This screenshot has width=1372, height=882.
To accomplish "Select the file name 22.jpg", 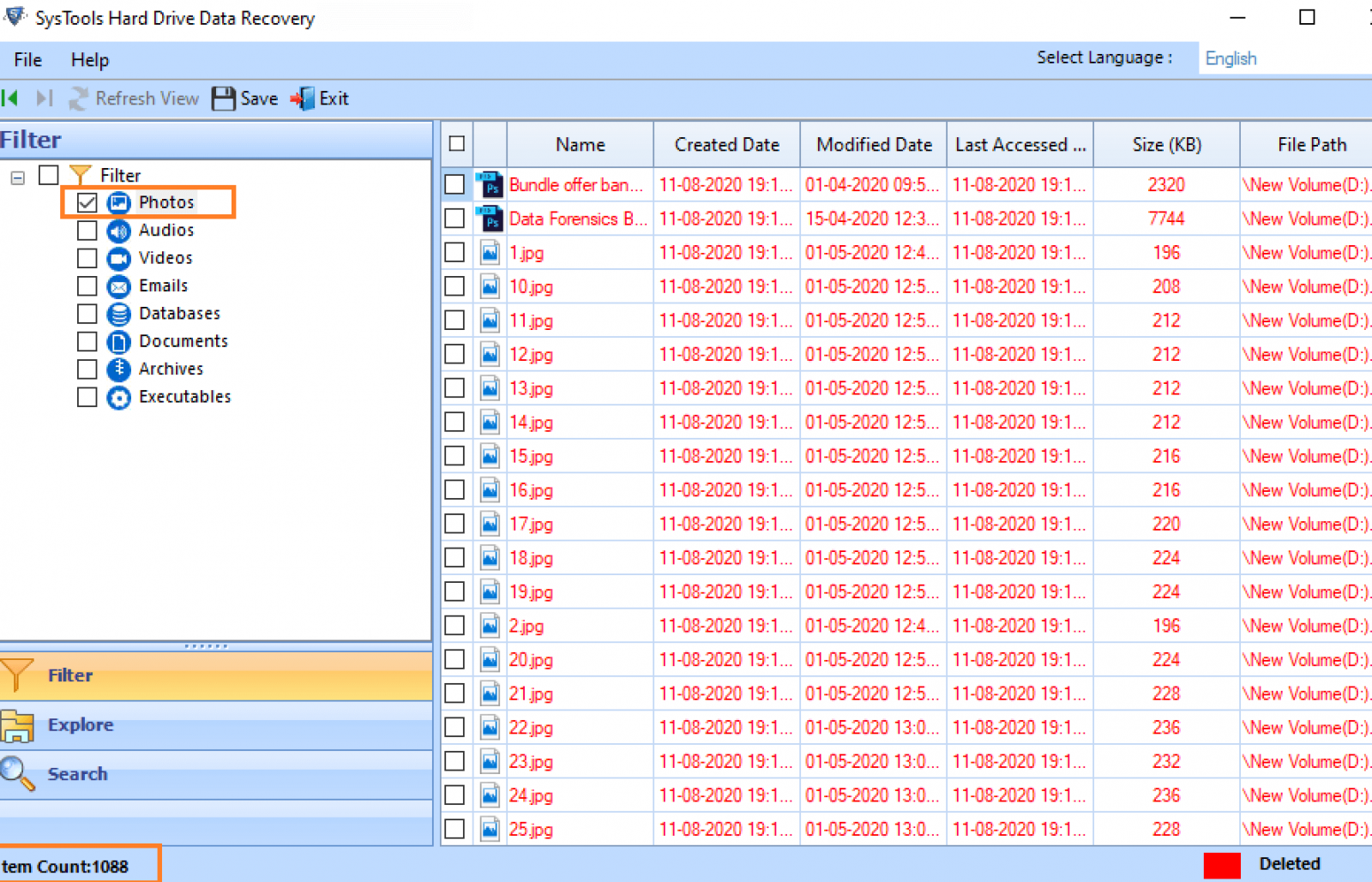I will point(531,728).
